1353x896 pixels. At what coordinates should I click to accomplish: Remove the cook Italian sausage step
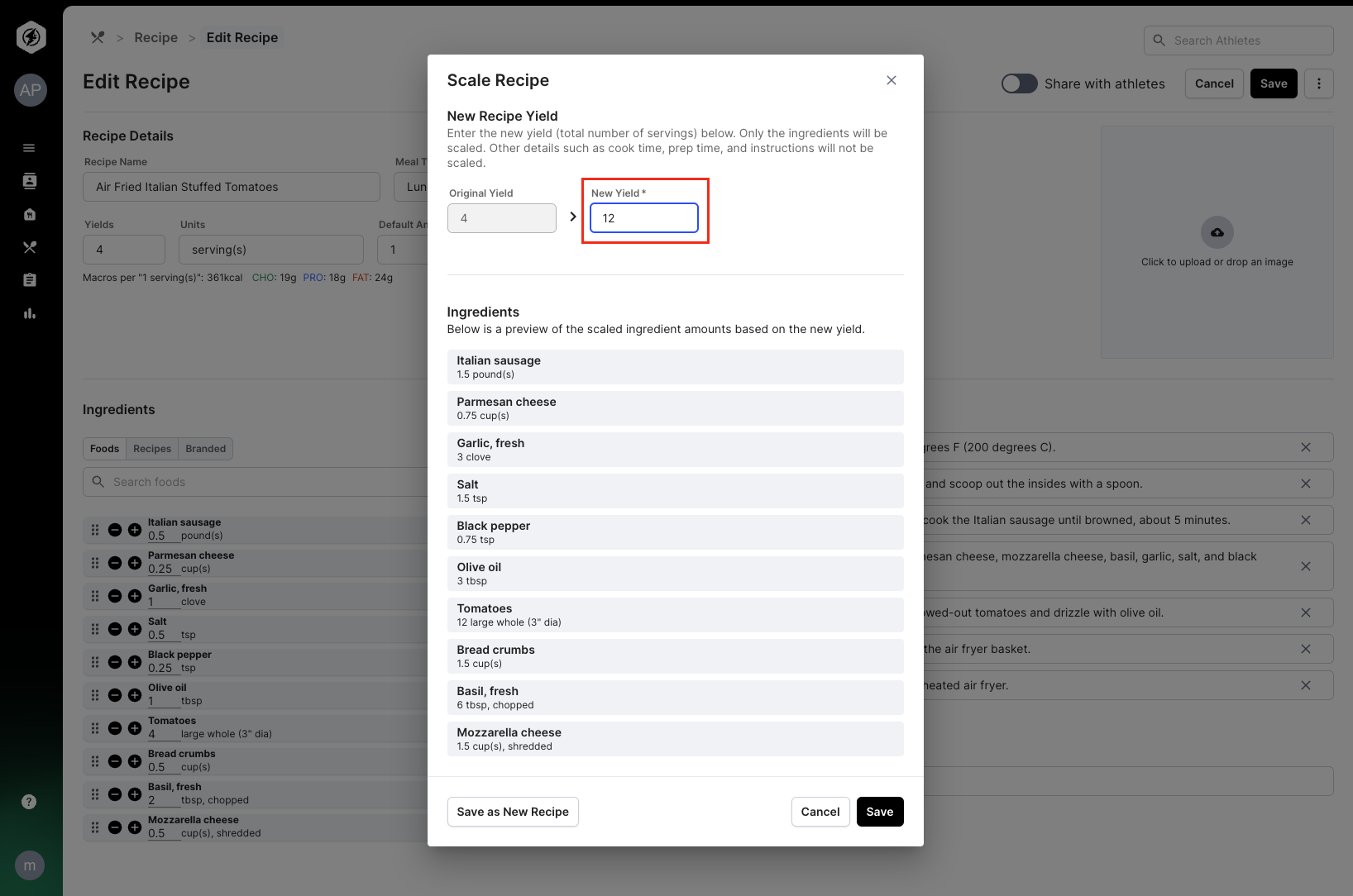point(1306,520)
